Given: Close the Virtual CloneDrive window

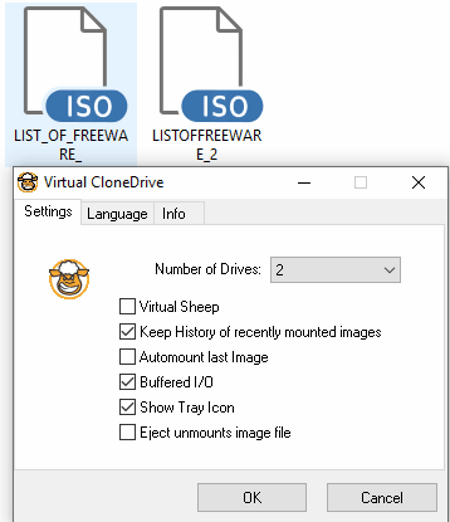Looking at the screenshot, I should coord(418,183).
